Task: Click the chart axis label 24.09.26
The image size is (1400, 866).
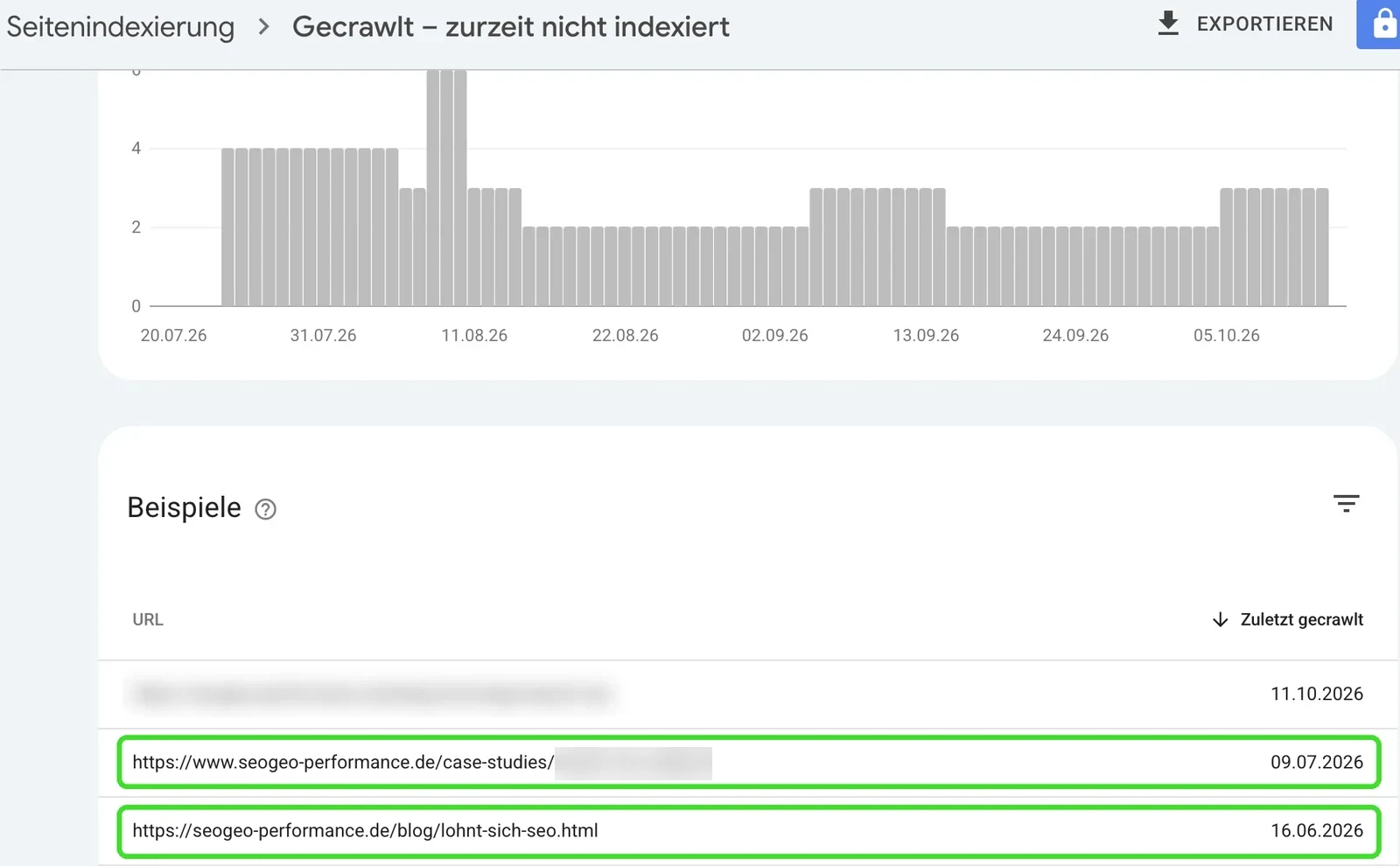Action: (1075, 335)
